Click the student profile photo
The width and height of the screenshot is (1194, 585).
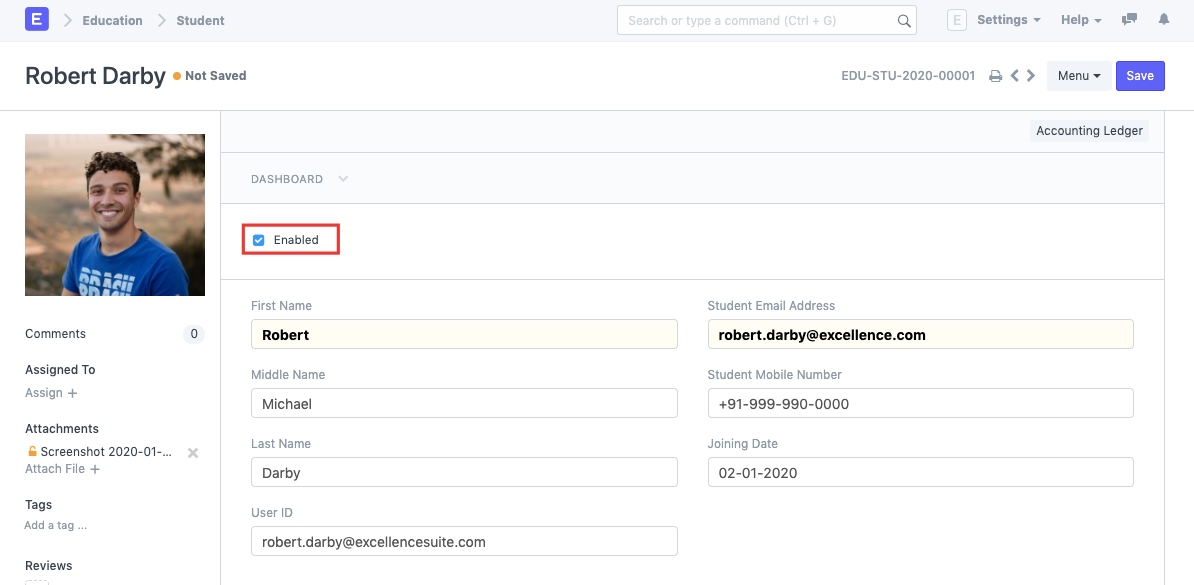coord(115,215)
